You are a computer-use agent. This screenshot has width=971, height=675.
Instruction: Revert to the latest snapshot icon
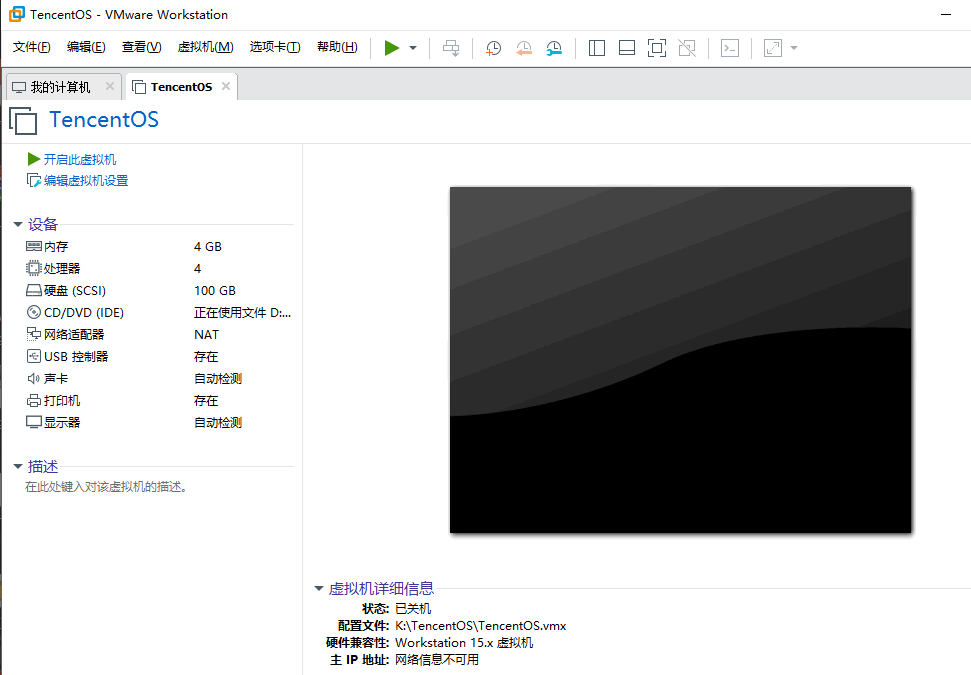click(x=523, y=47)
